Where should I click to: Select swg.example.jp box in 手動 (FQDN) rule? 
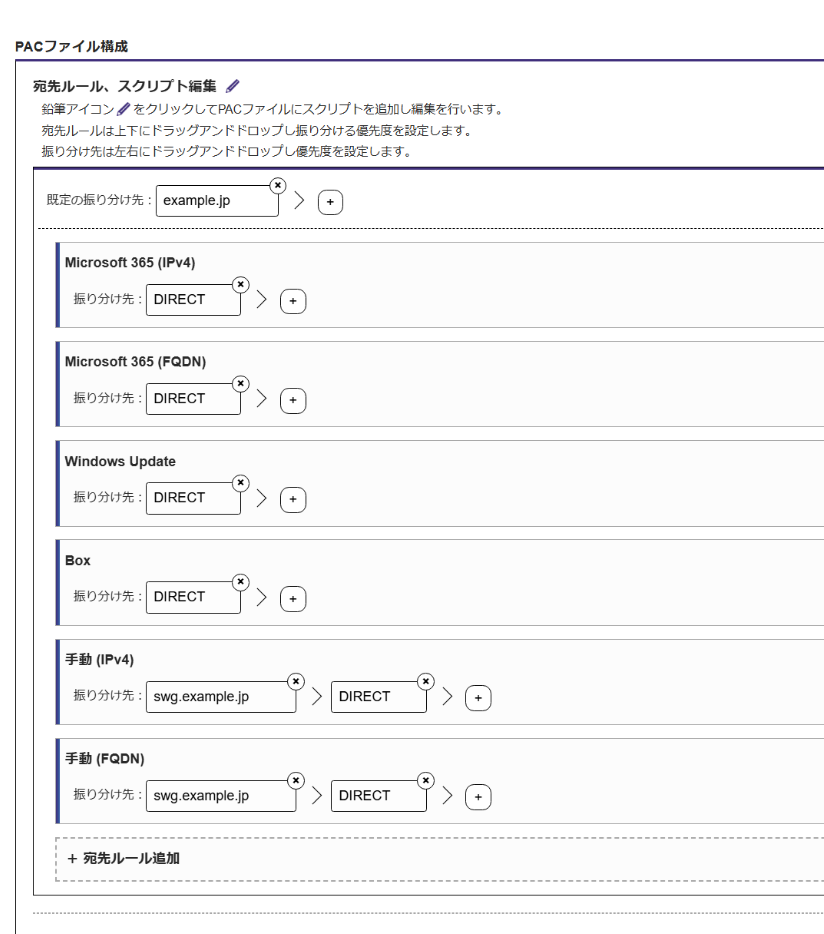tap(219, 796)
